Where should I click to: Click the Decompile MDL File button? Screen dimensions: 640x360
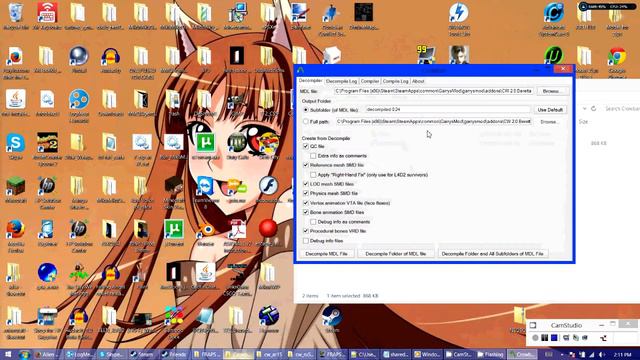click(x=327, y=254)
